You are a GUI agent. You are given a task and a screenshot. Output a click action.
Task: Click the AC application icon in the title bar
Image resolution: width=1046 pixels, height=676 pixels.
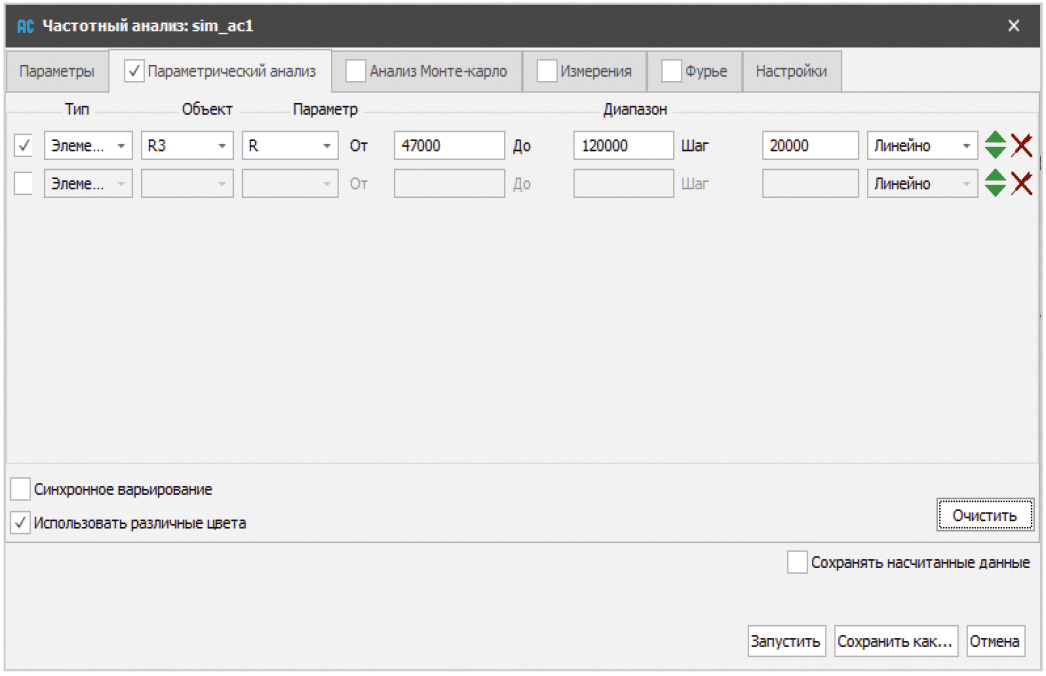[x=26, y=26]
